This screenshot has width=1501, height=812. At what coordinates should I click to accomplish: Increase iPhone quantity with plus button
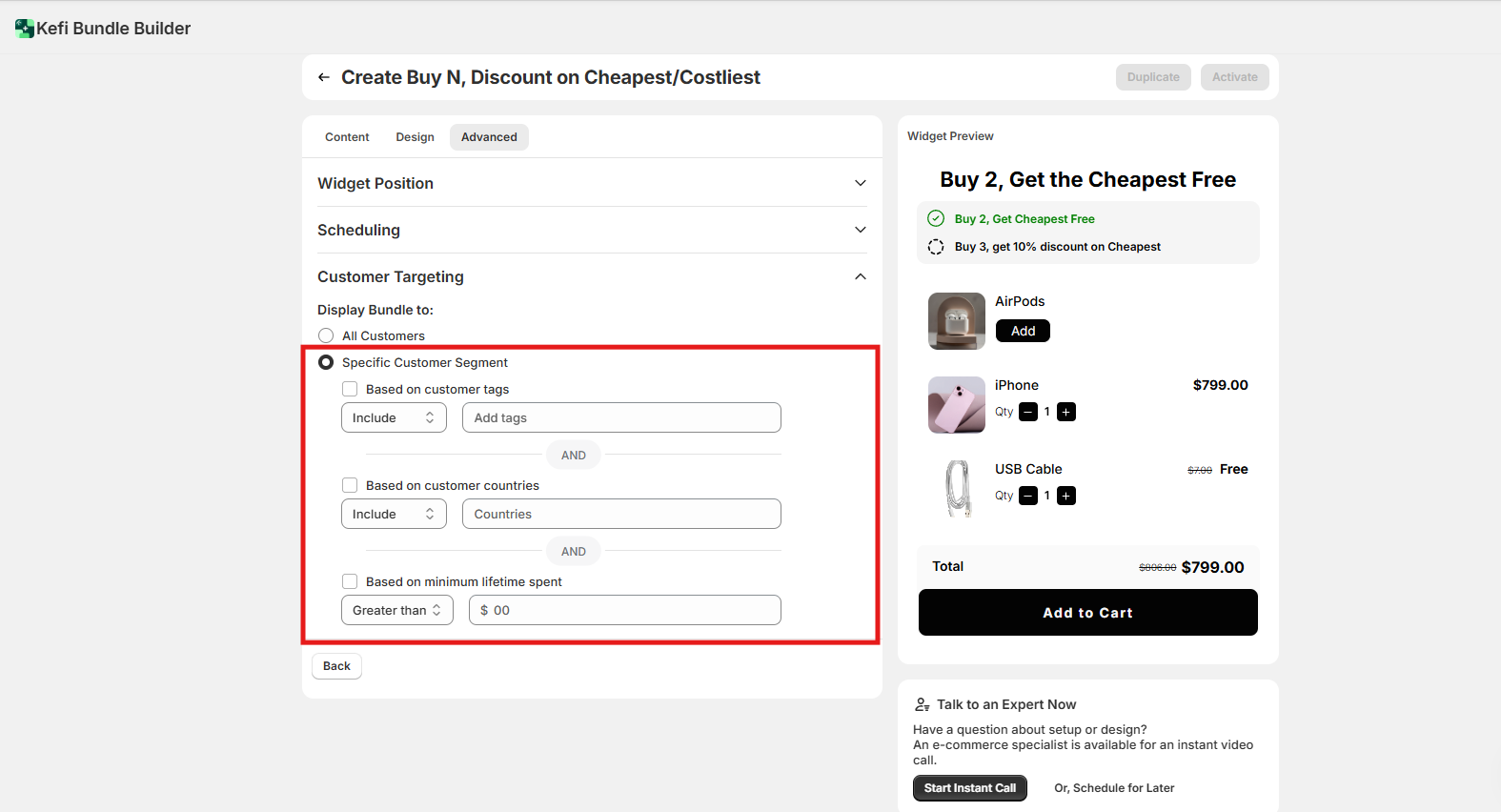(x=1066, y=412)
